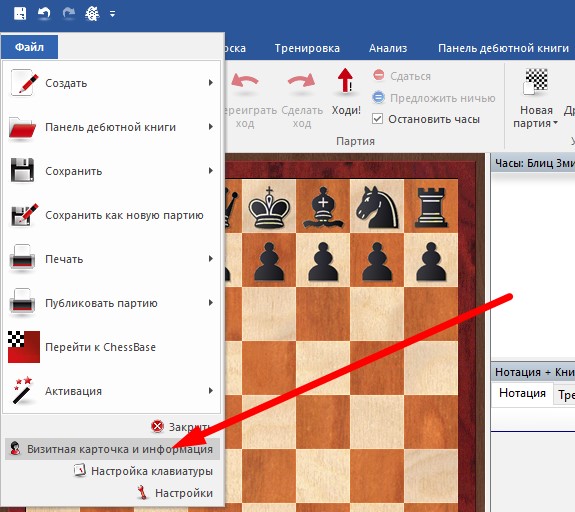Click the black knight piece on board

[377, 206]
